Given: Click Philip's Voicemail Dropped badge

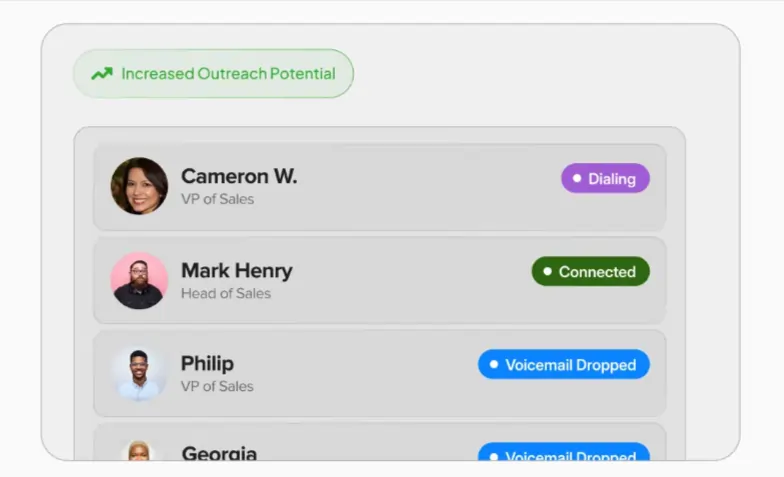Looking at the screenshot, I should (563, 365).
